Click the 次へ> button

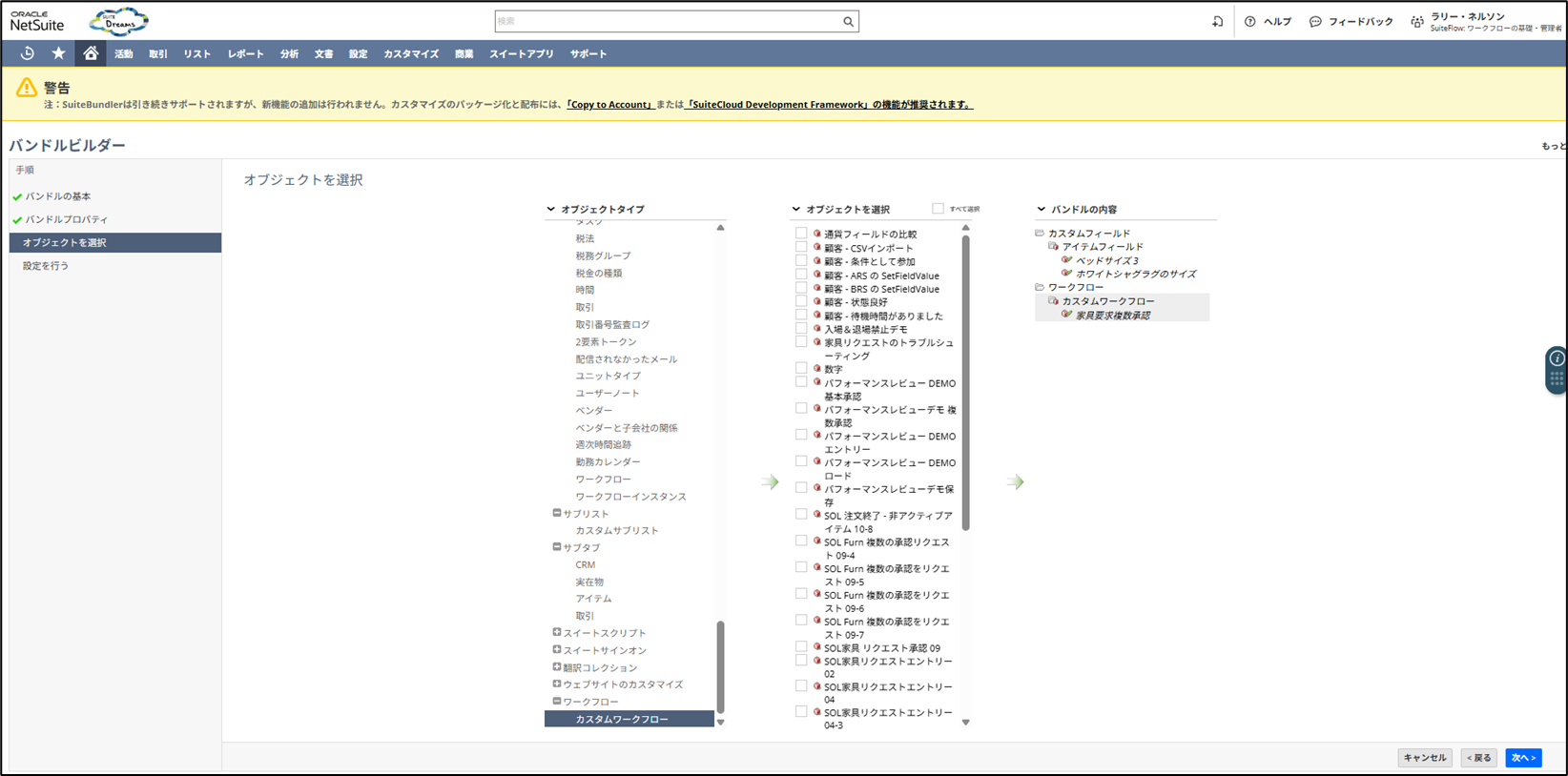tap(1523, 758)
